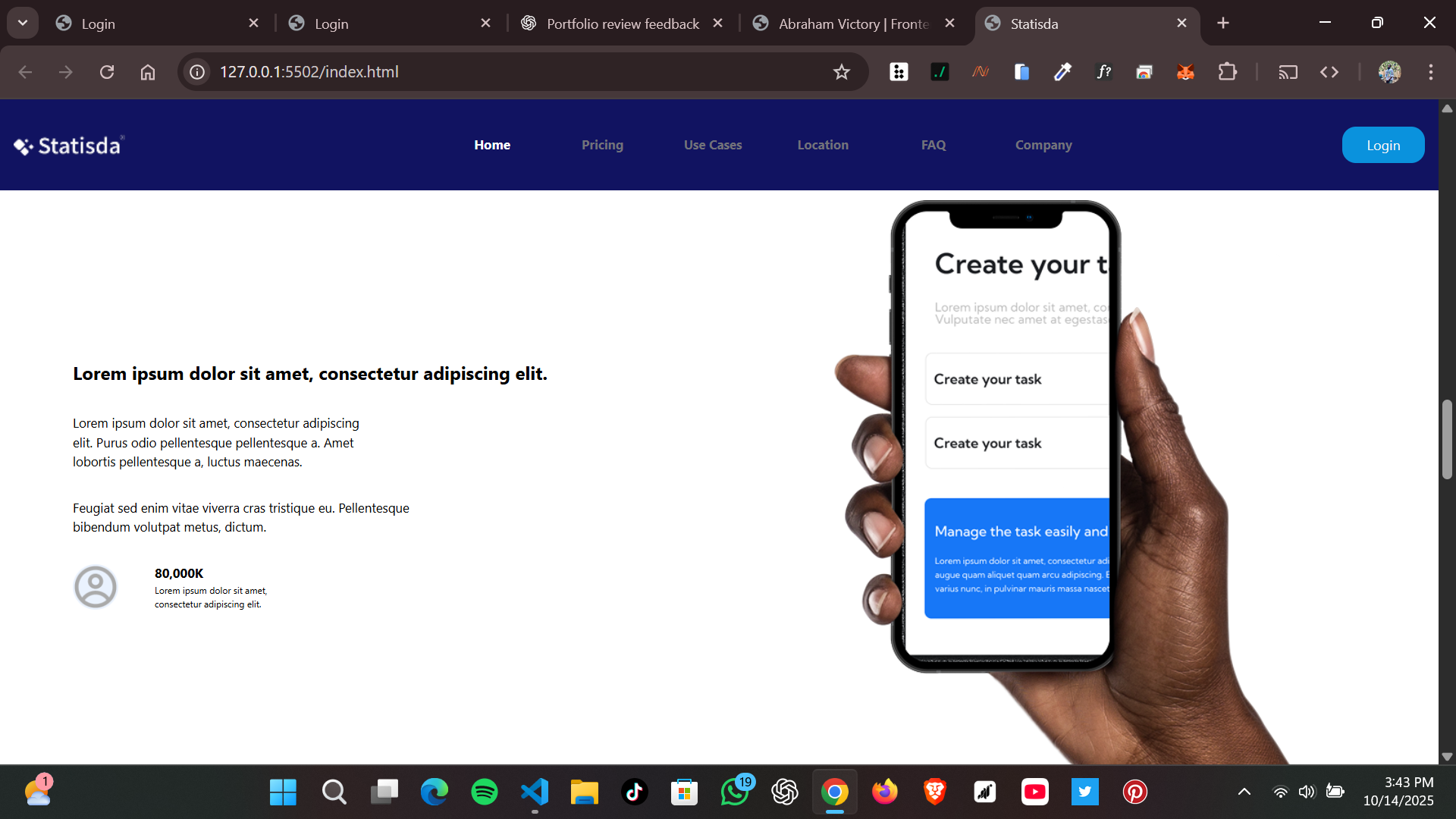Image resolution: width=1456 pixels, height=819 pixels.
Task: Open the window resizer extension
Action: pyautogui.click(x=1144, y=72)
